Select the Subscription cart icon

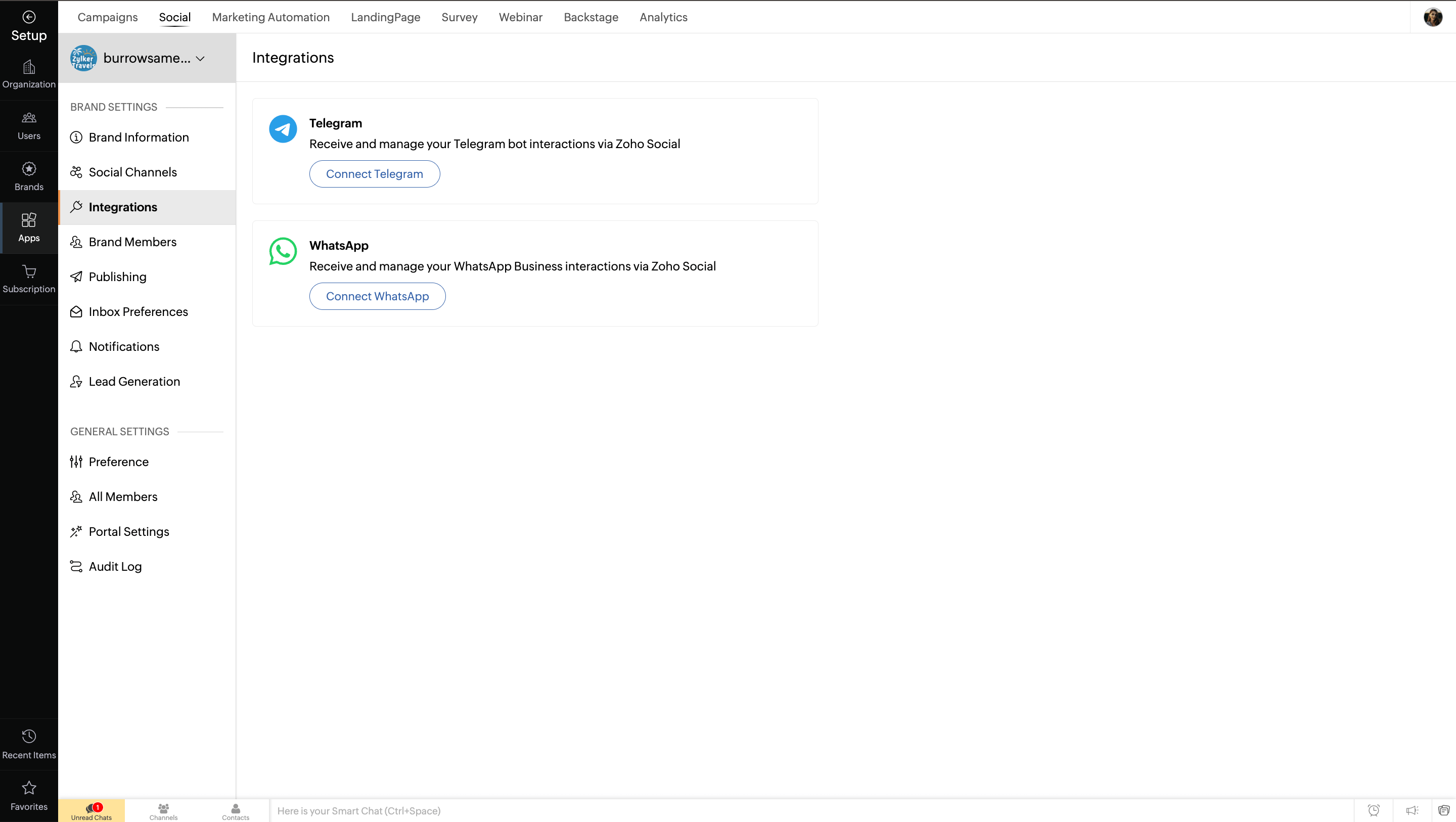[x=29, y=272]
